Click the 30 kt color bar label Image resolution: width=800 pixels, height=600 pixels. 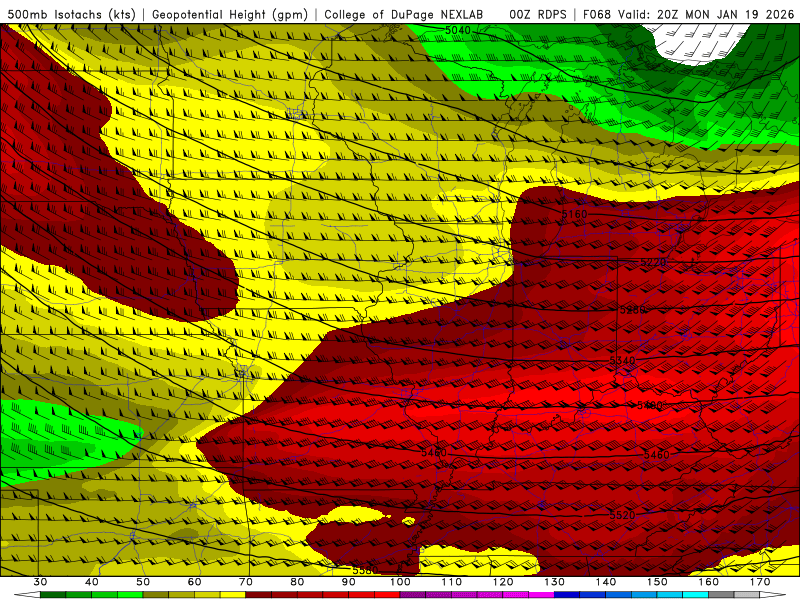(40, 582)
